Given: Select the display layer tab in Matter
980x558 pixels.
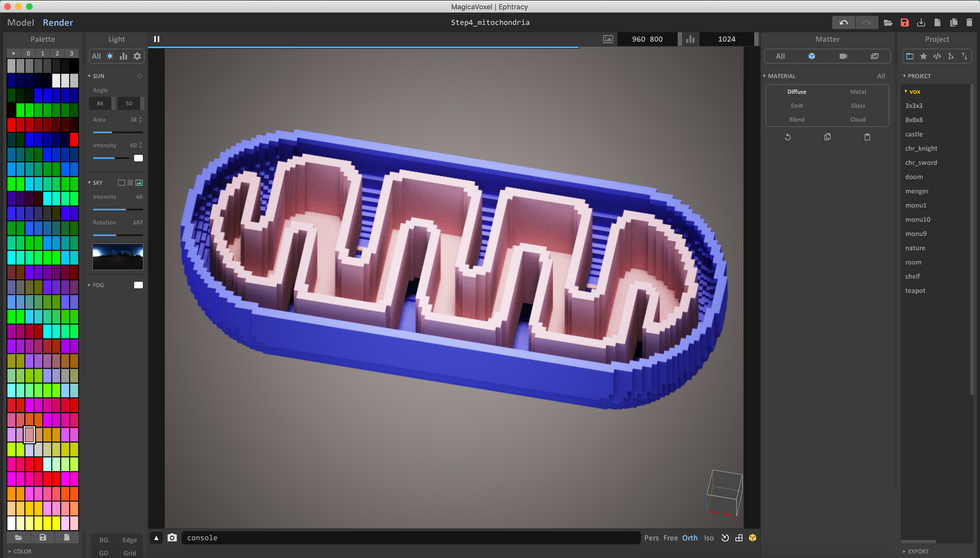Looking at the screenshot, I should point(874,56).
